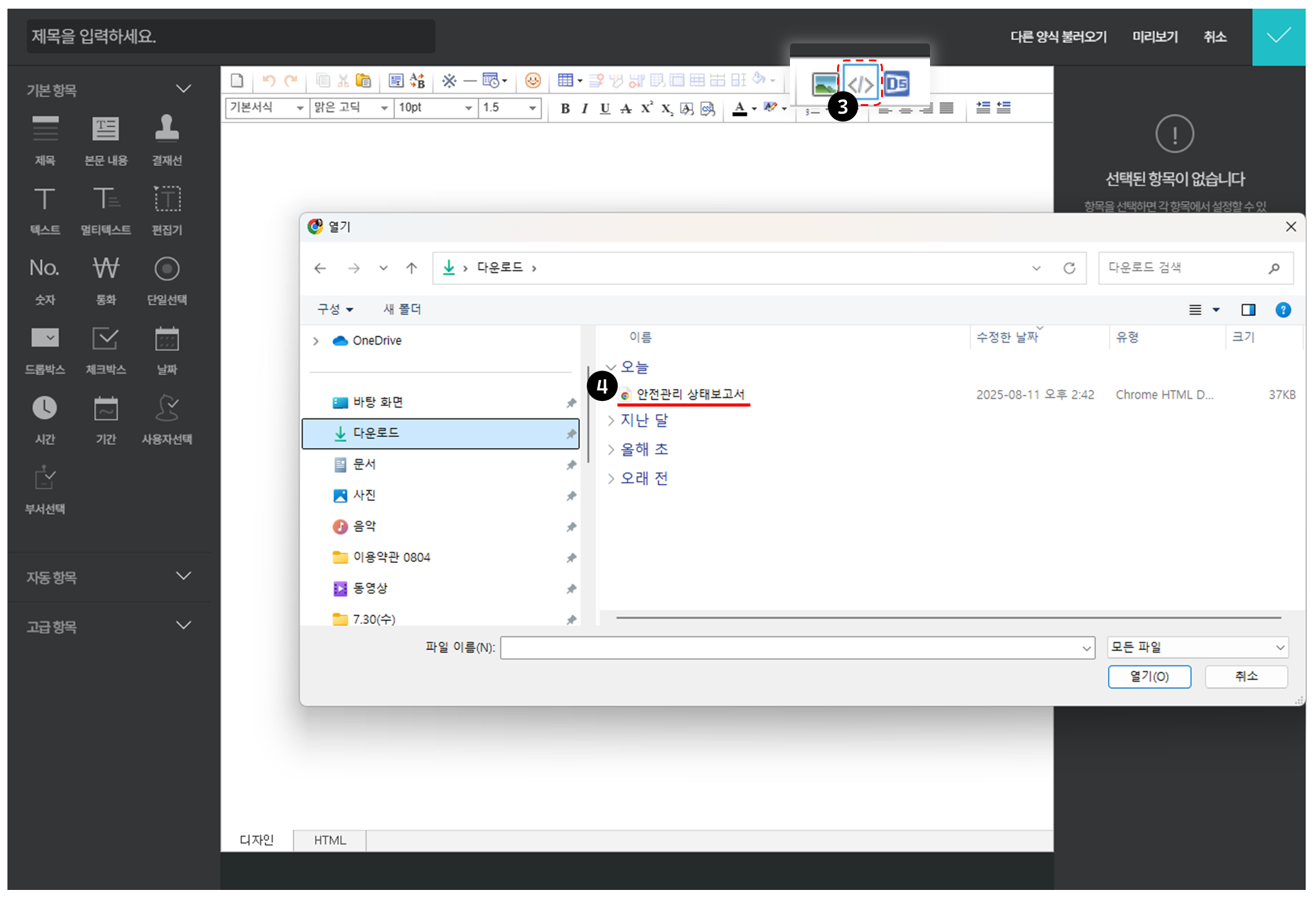1316x898 pixels.
Task: Click the insert image toolbar icon
Action: coord(824,84)
